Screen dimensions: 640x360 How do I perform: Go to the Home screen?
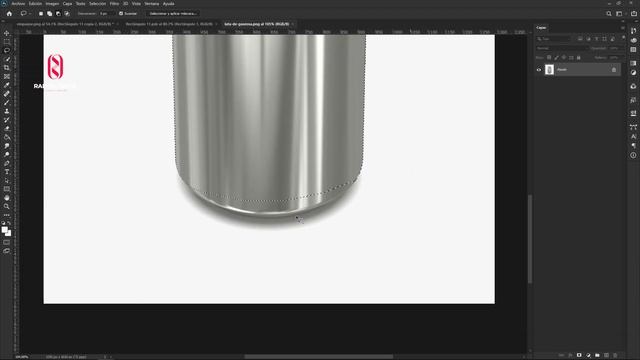[9, 13]
